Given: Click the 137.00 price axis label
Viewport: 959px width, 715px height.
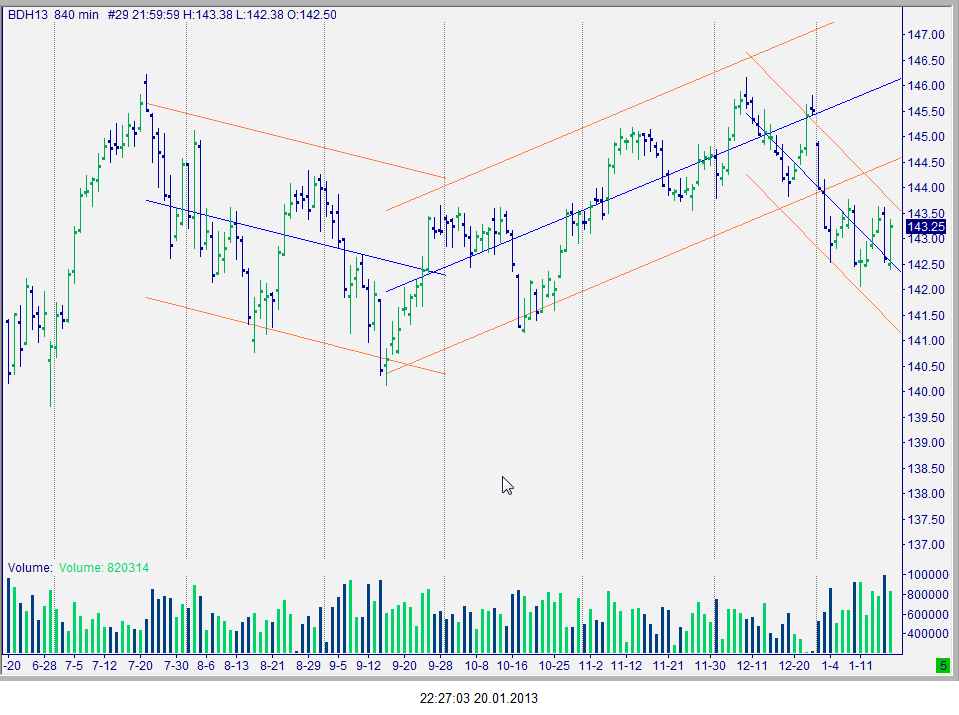Looking at the screenshot, I should (926, 545).
